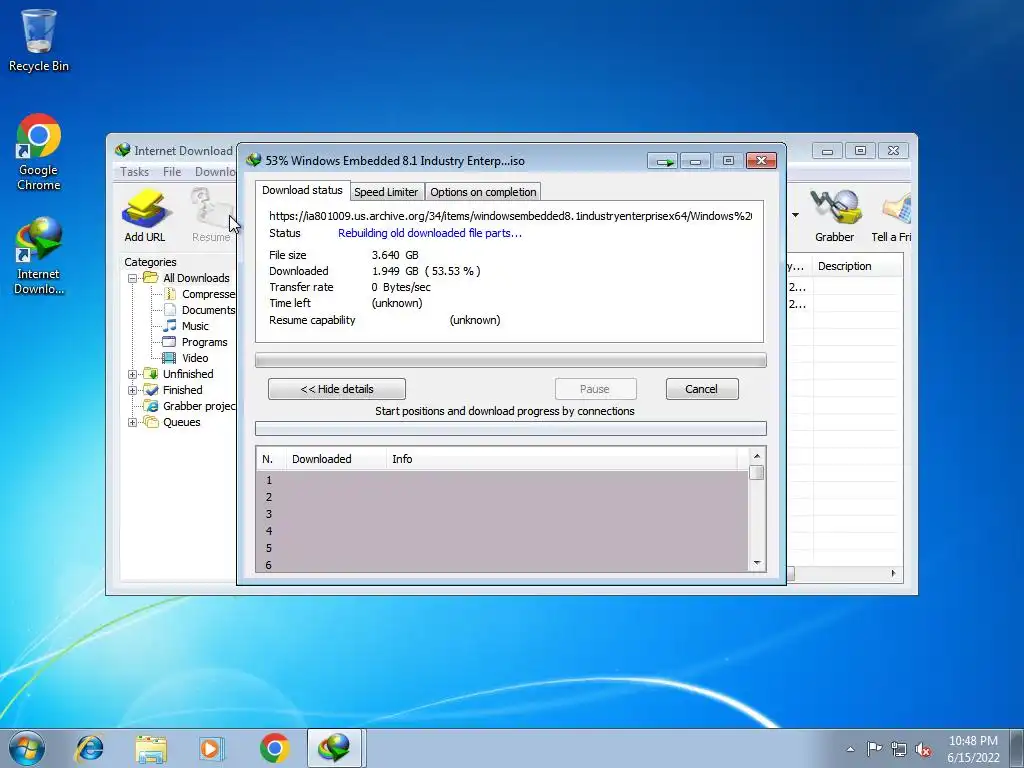This screenshot has height=768, width=1024.
Task: Open the Tasks menu
Action: point(134,172)
